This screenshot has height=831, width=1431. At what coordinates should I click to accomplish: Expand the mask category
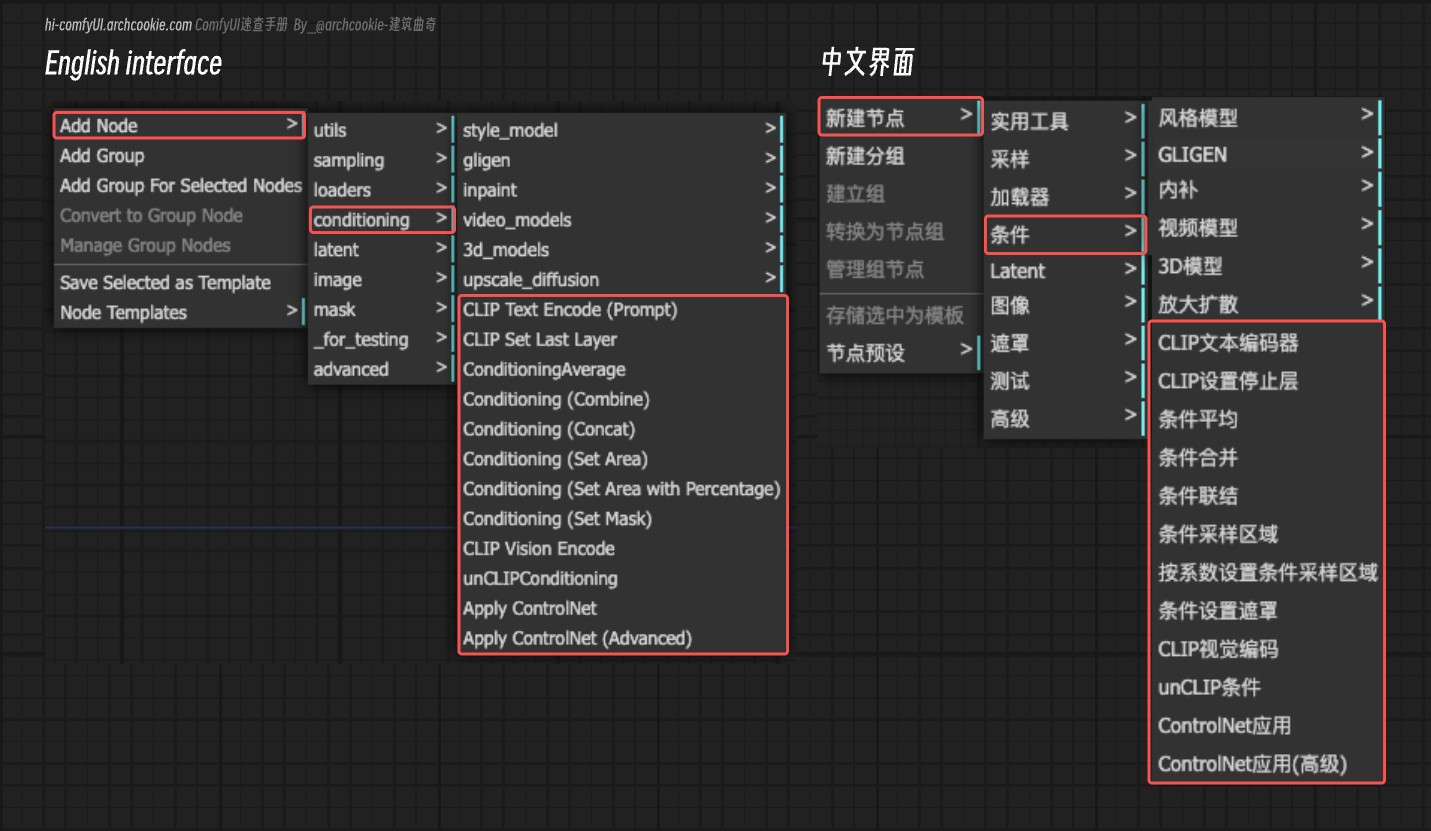pyautogui.click(x=381, y=310)
